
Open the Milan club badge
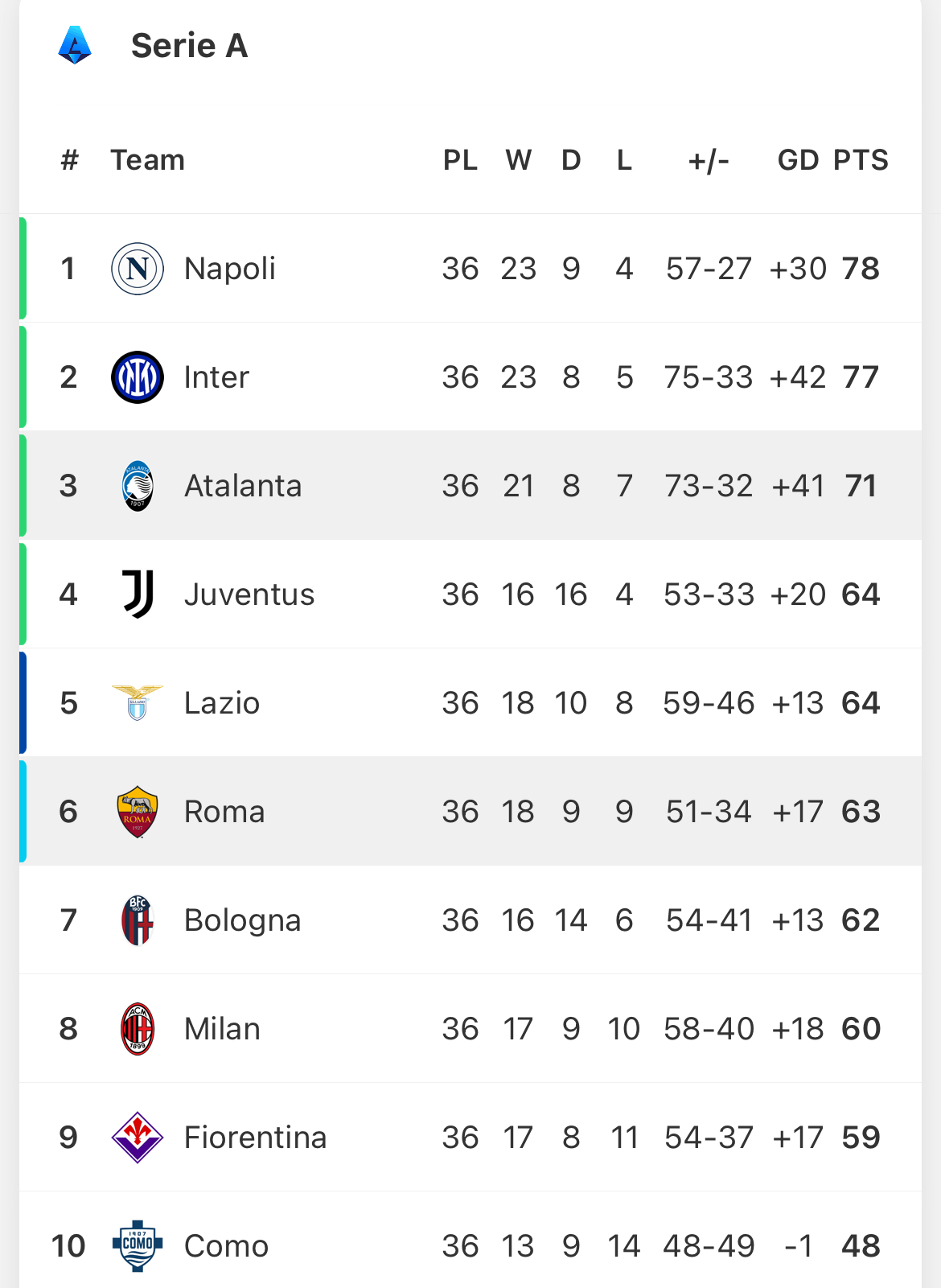(138, 1029)
